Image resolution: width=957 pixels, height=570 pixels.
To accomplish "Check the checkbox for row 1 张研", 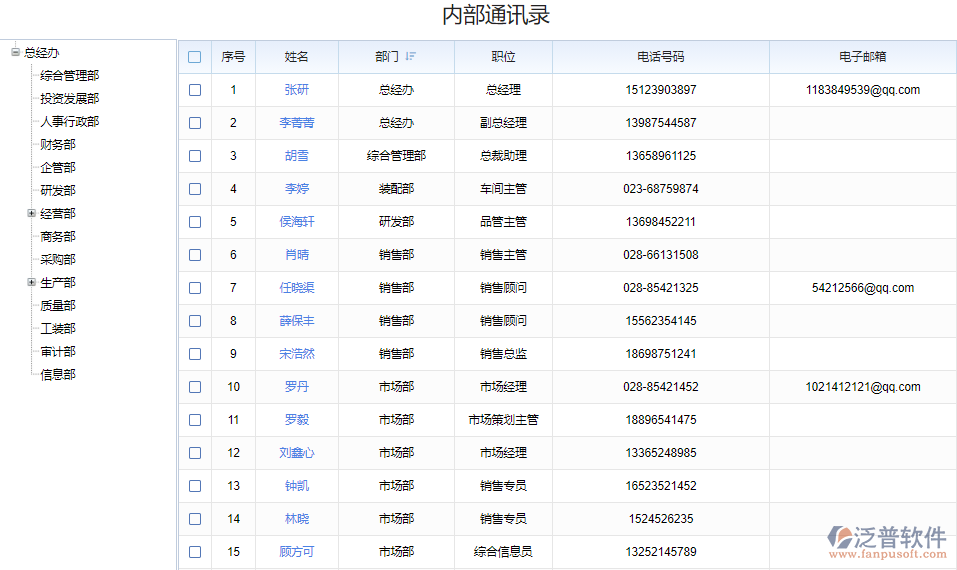I will pyautogui.click(x=194, y=90).
